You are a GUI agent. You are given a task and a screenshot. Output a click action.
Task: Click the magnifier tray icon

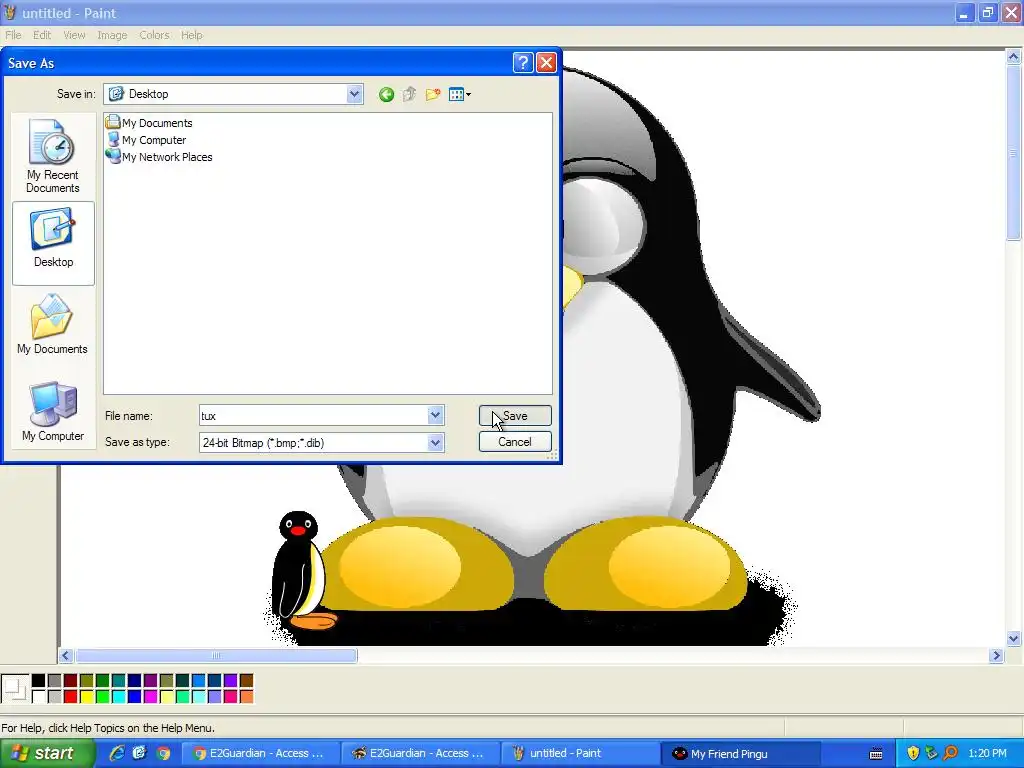(950, 753)
